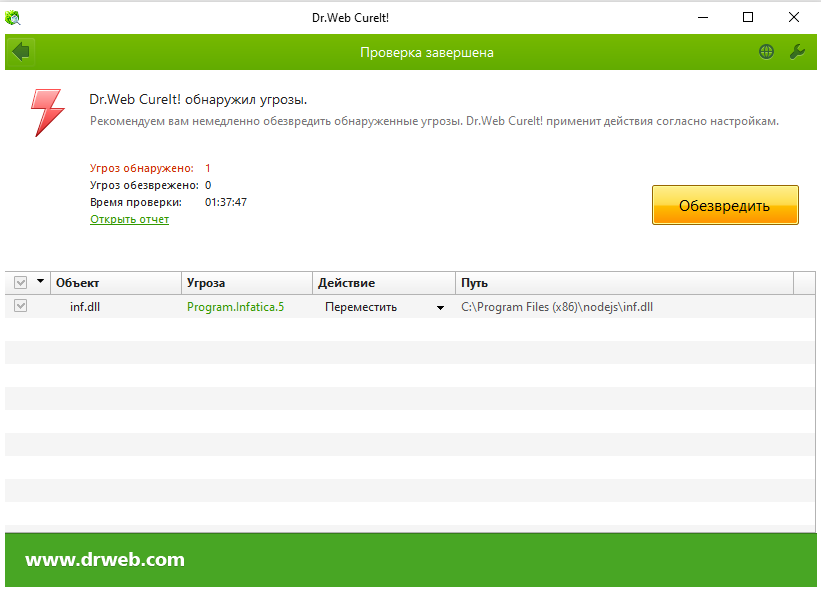Viewport: 821px width, 593px height.
Task: Sort by the Действие column header
Action: coord(384,283)
